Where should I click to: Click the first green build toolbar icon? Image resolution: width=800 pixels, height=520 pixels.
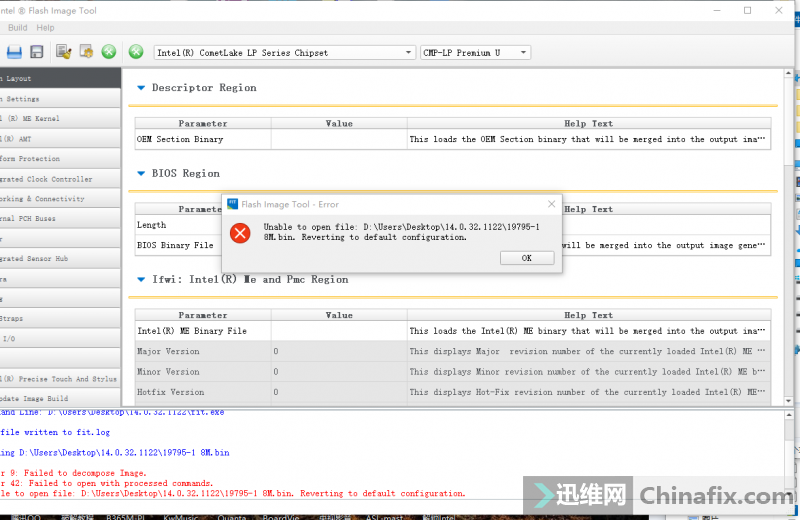coord(109,52)
